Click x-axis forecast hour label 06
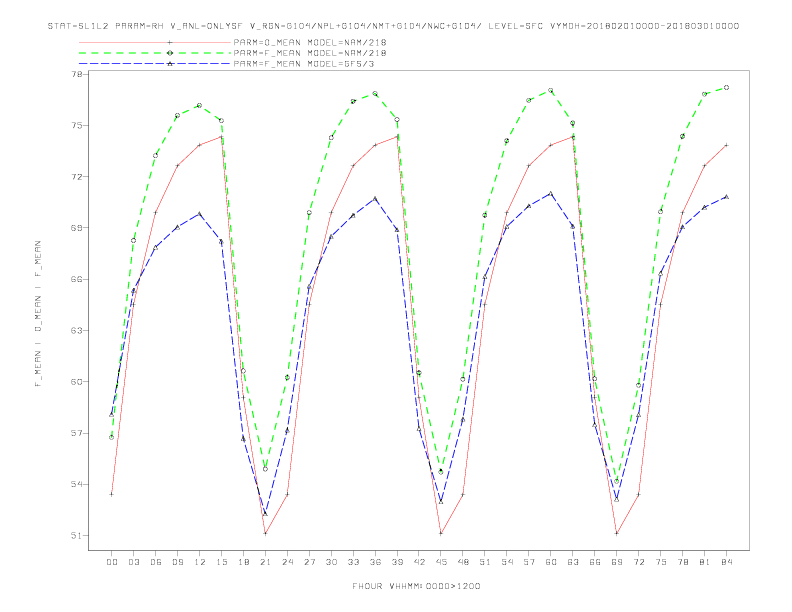This screenshot has height=612, width=792. pyautogui.click(x=156, y=562)
